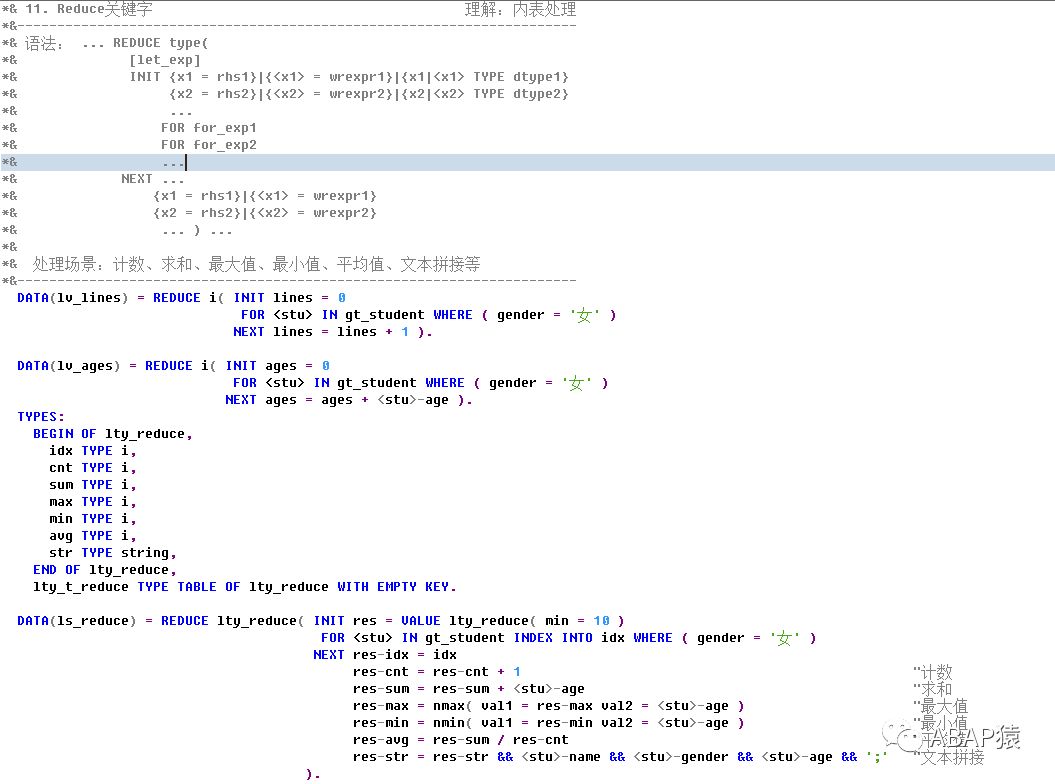Click 'INIT lines = 0' expression
Image resolution: width=1055 pixels, height=784 pixels.
(x=289, y=297)
